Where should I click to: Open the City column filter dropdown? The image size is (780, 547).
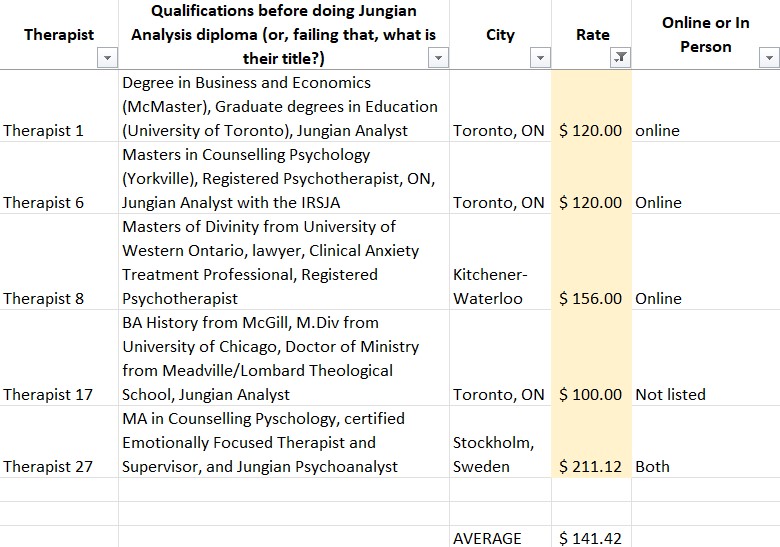coord(540,59)
